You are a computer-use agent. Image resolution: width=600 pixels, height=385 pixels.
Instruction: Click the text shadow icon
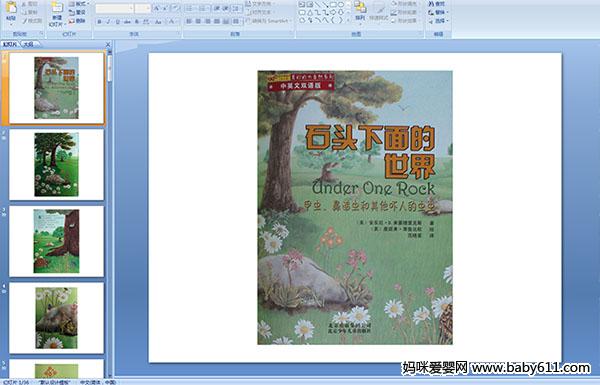137,22
